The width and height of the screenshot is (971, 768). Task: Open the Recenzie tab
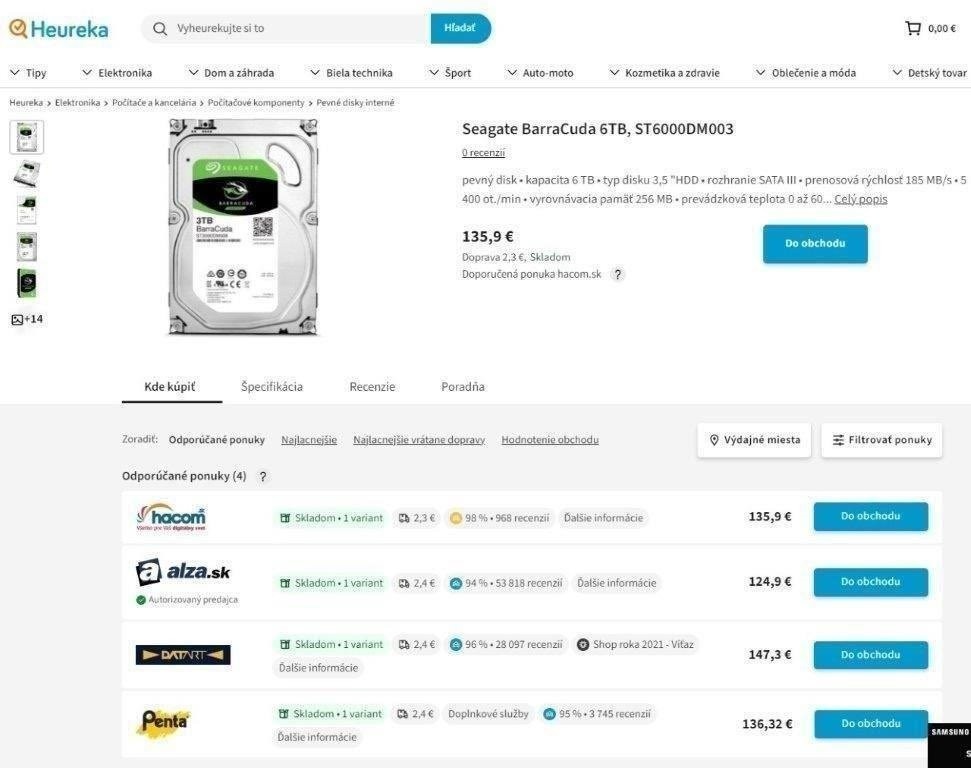371,386
